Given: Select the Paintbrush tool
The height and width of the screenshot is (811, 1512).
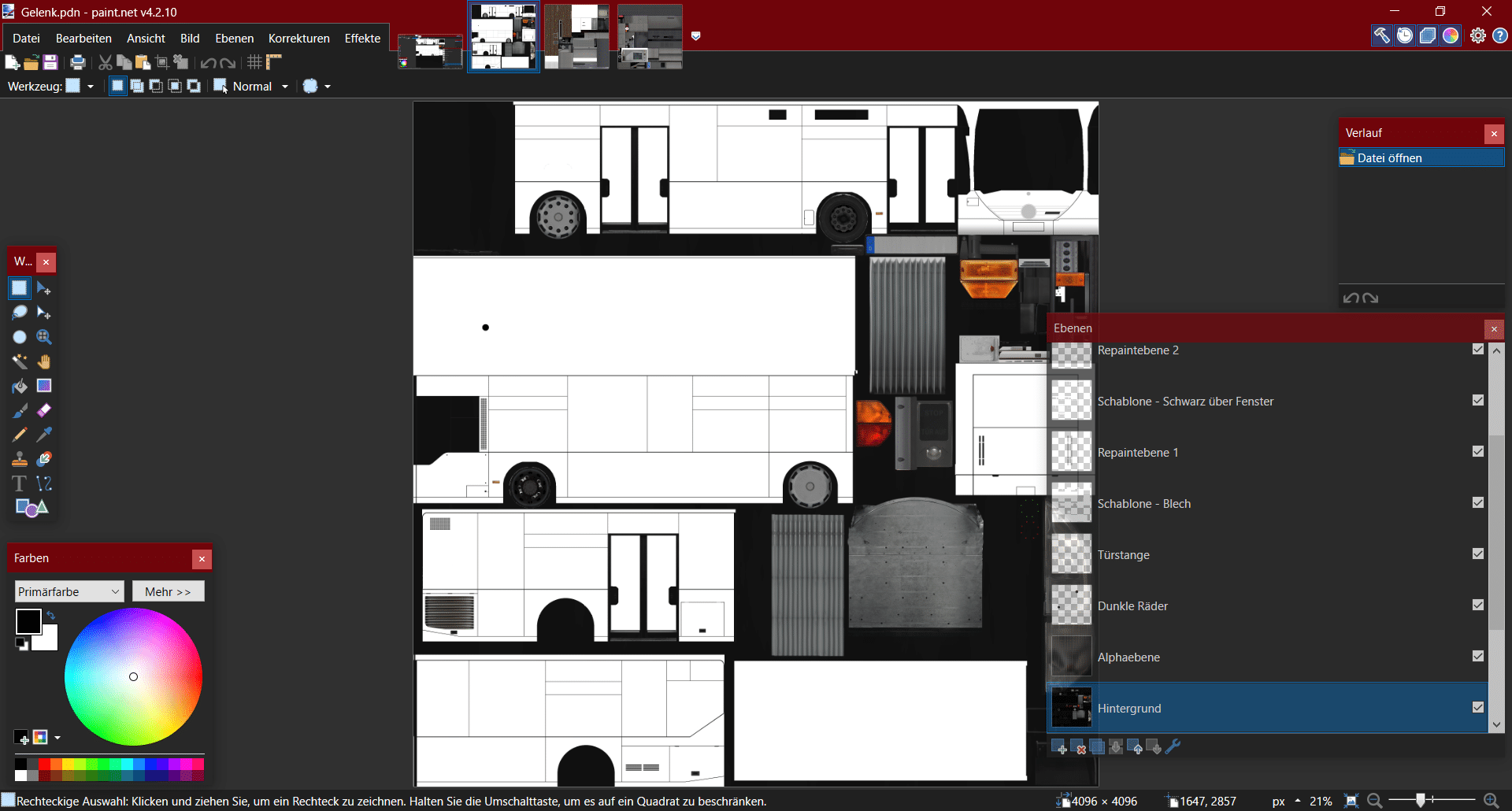Looking at the screenshot, I should coord(20,410).
